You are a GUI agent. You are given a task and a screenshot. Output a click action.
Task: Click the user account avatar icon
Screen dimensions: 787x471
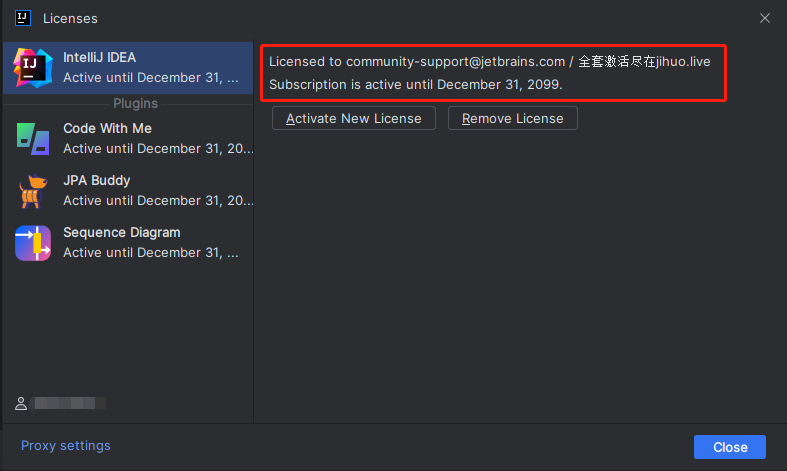coord(21,404)
